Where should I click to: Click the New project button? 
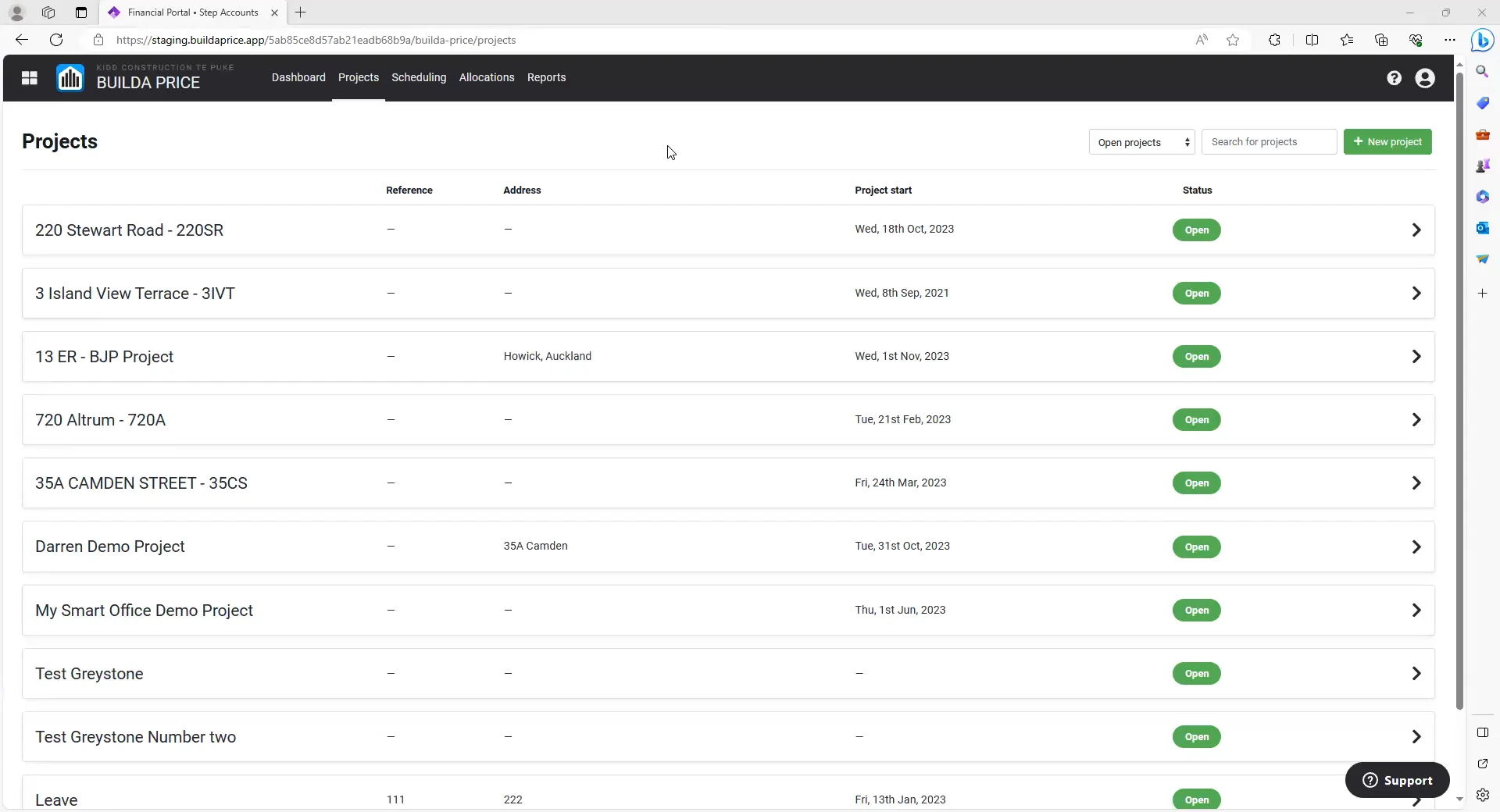1388,141
